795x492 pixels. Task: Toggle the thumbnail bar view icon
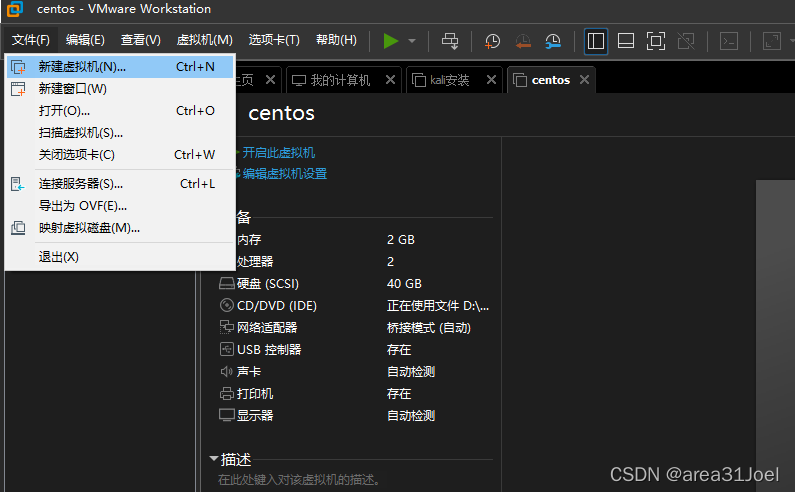626,41
